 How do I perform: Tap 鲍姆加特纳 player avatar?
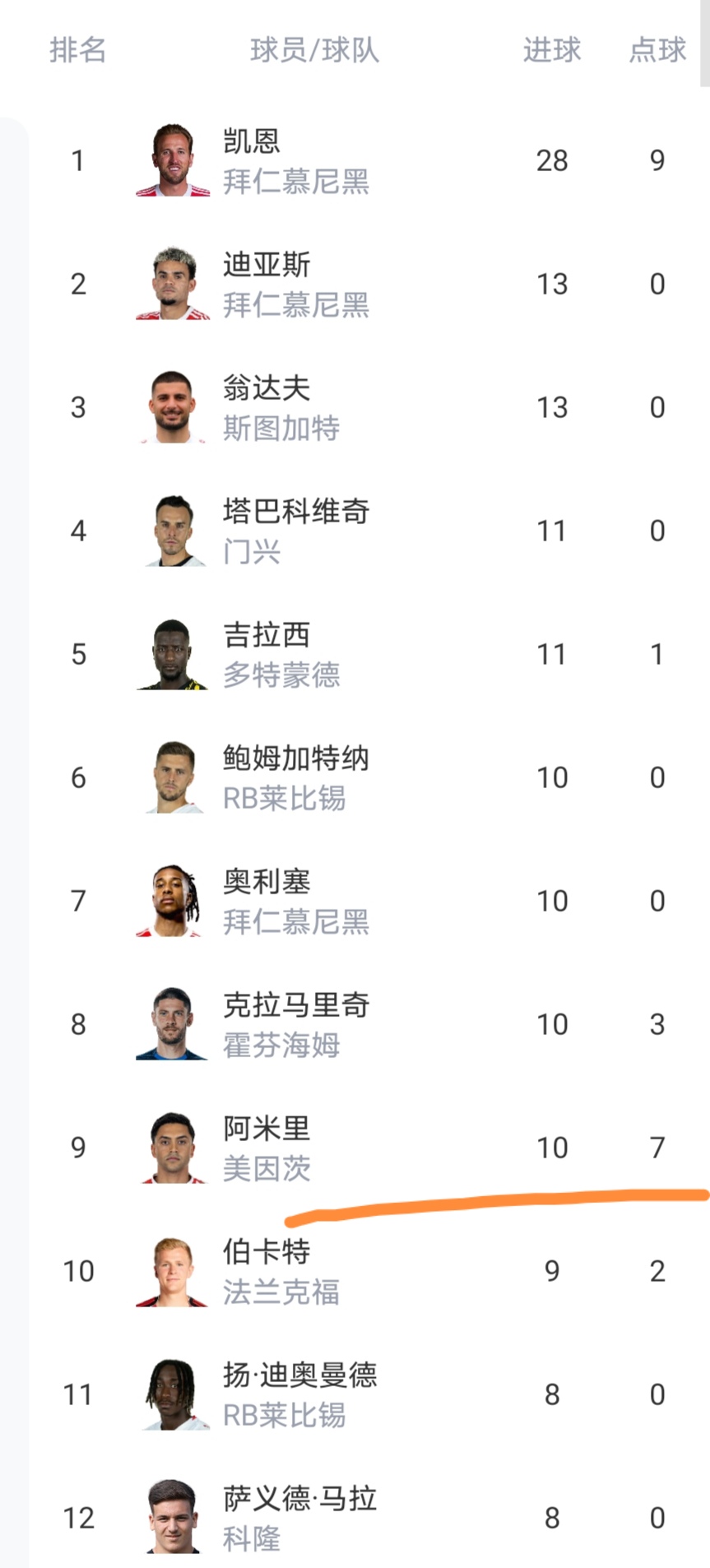click(x=173, y=777)
